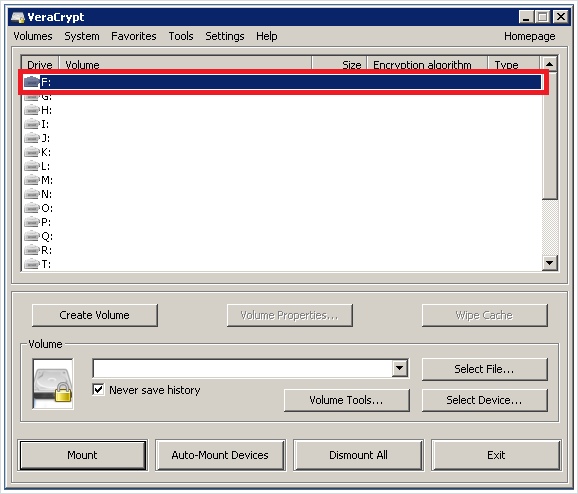Viewport: 578px width, 494px height.
Task: Click the drive icon beside N:
Action: point(32,194)
